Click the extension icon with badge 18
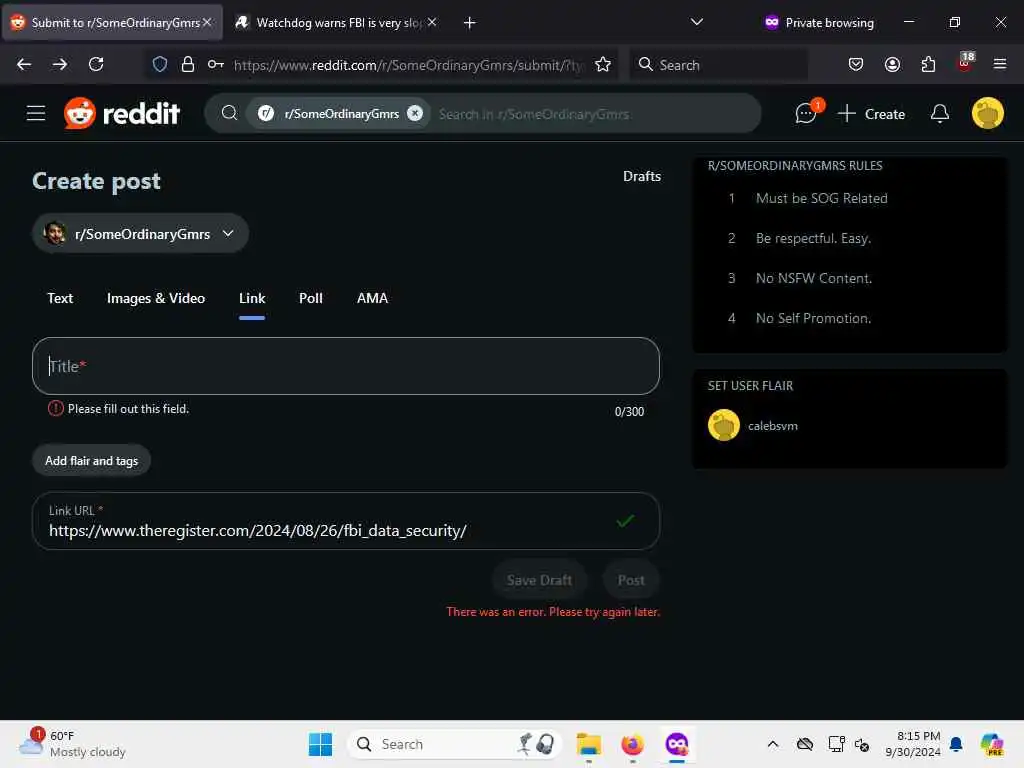This screenshot has height=768, width=1024. 965,63
